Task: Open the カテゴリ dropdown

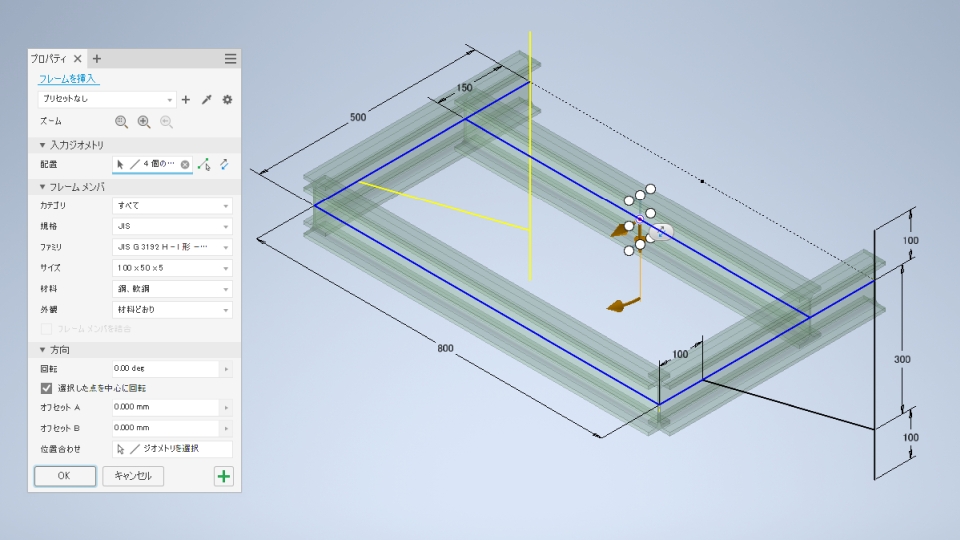Action: pos(172,206)
